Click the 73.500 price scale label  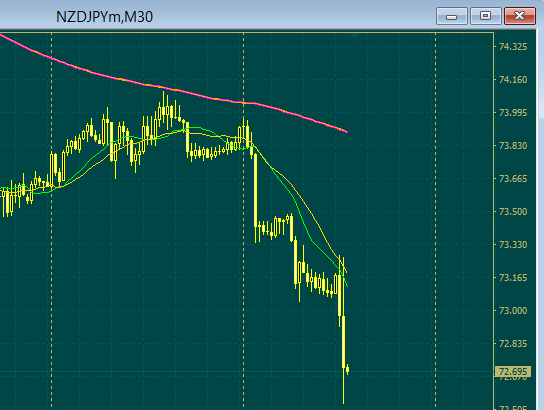[513, 212]
